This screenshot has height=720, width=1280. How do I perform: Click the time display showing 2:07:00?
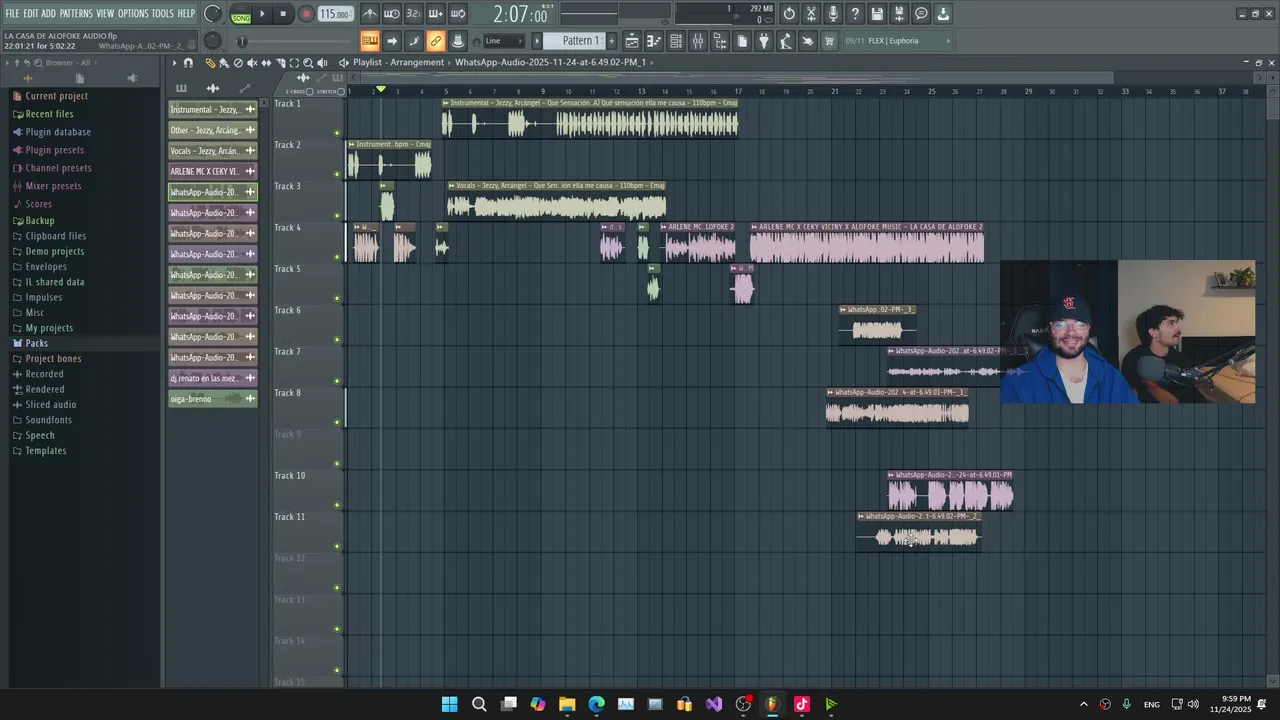pos(521,15)
